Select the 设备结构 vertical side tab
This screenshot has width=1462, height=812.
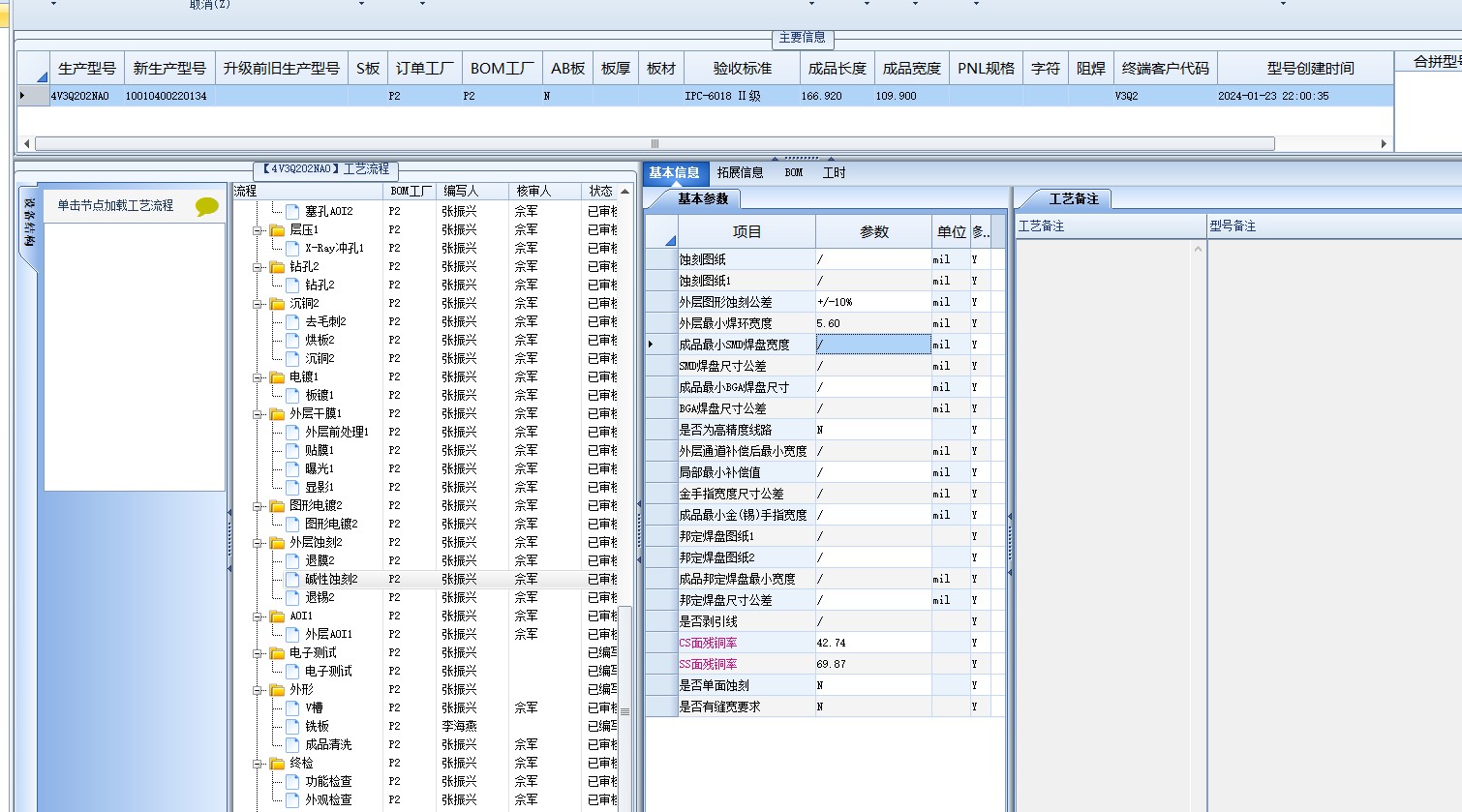tap(29, 223)
